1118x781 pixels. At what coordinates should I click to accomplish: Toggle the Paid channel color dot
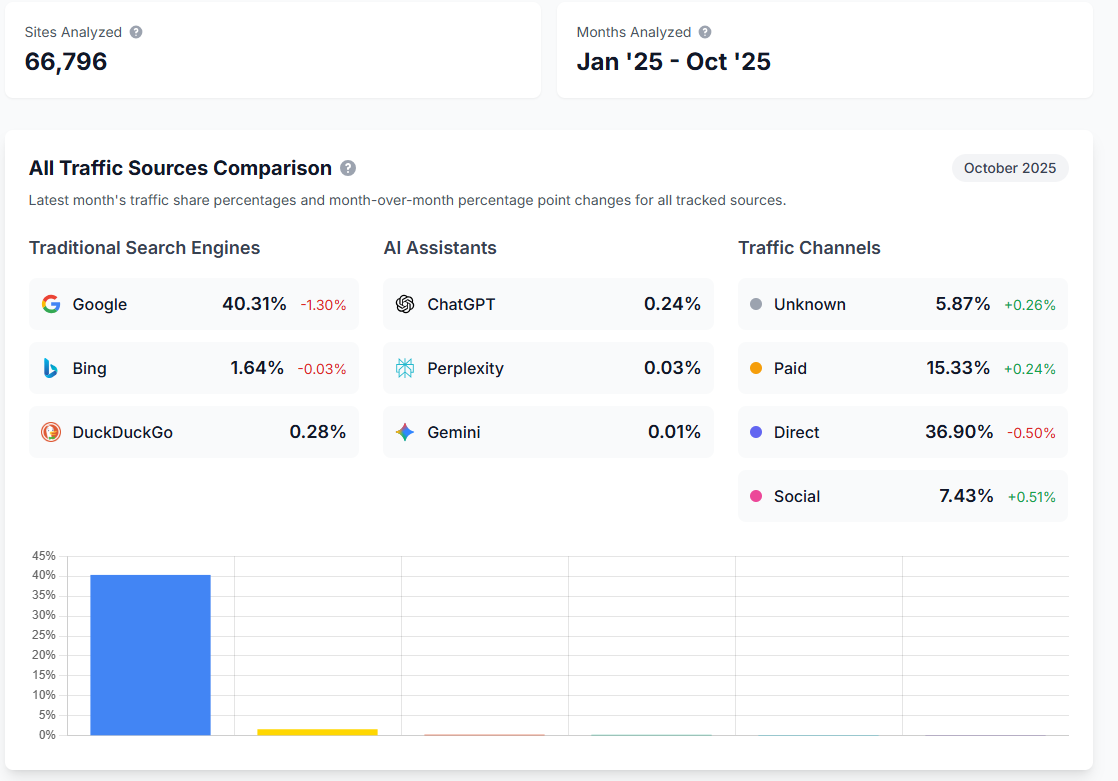[x=754, y=368]
